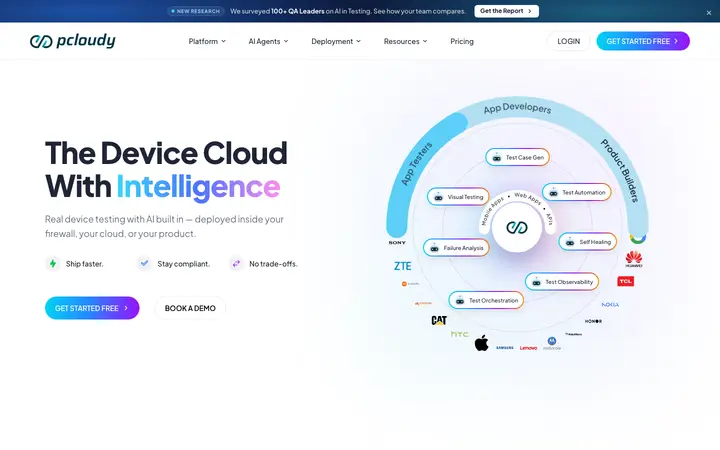
Task: Click the NEW RESEARCH badge
Action: [195, 11]
